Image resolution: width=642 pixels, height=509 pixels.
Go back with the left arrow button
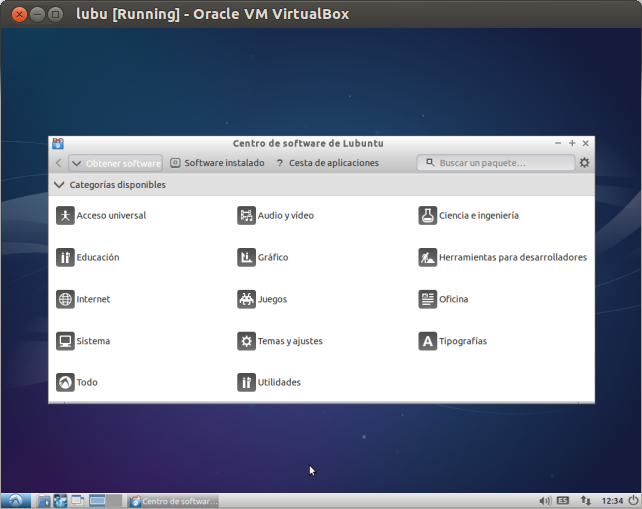point(58,163)
